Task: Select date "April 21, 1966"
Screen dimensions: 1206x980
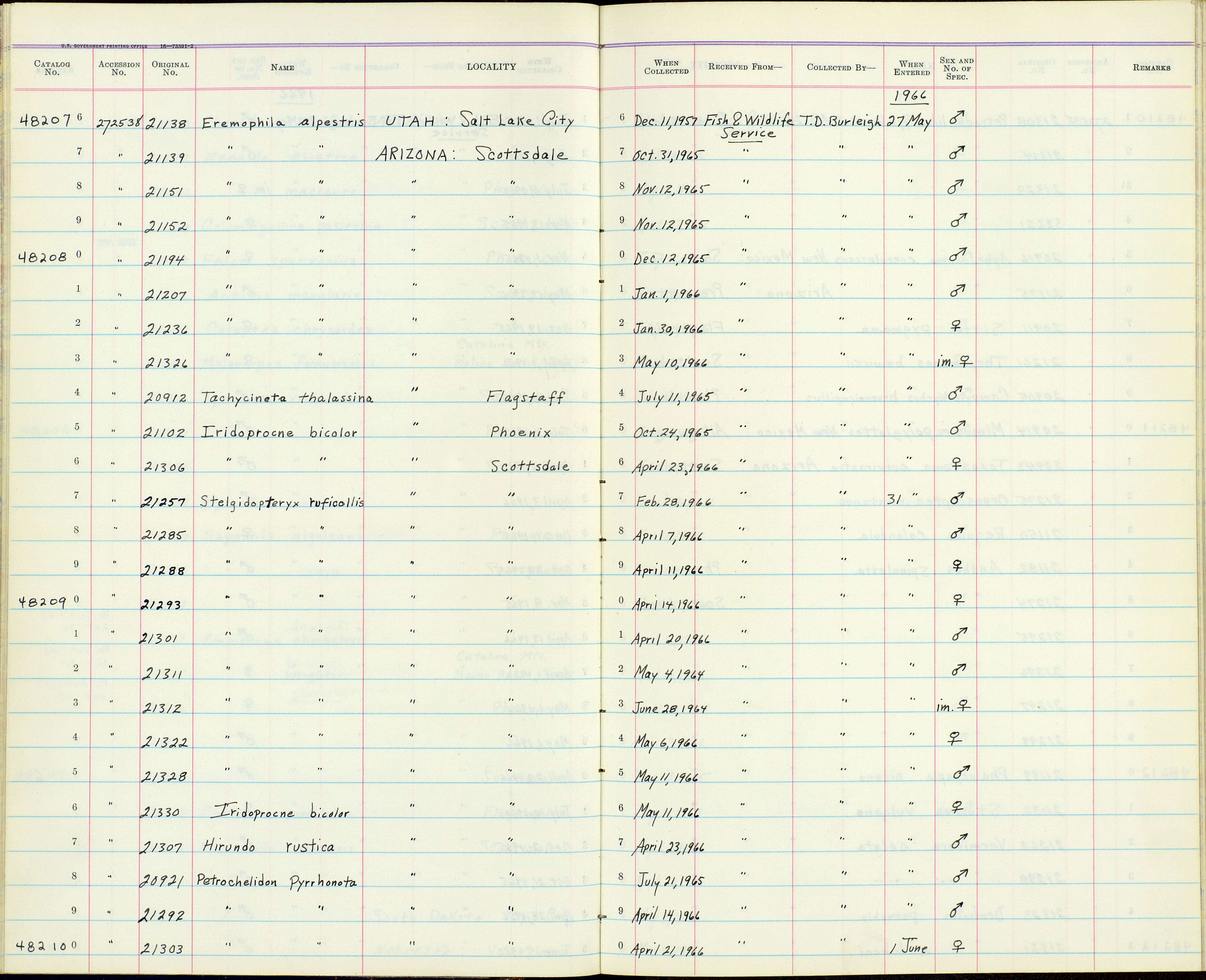Action: coord(667,950)
